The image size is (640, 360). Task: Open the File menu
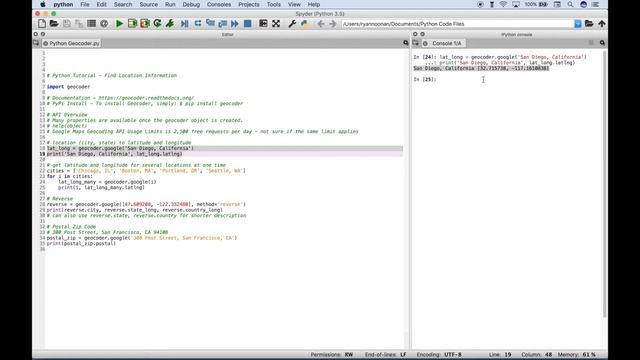[x=85, y=4]
